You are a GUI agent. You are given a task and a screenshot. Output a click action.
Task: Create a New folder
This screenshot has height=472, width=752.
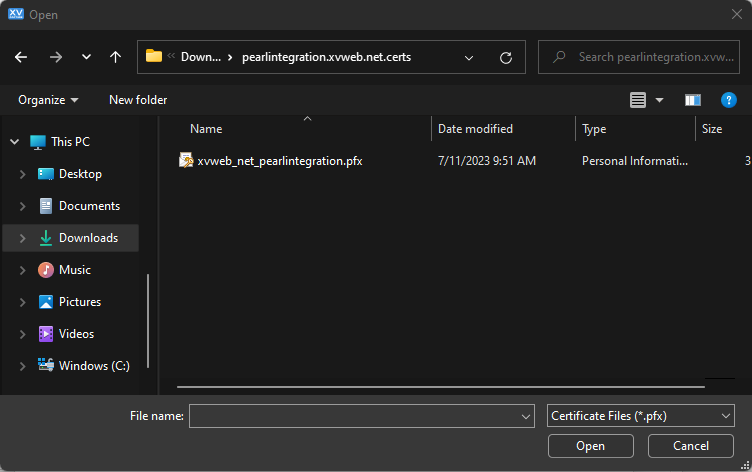click(138, 100)
